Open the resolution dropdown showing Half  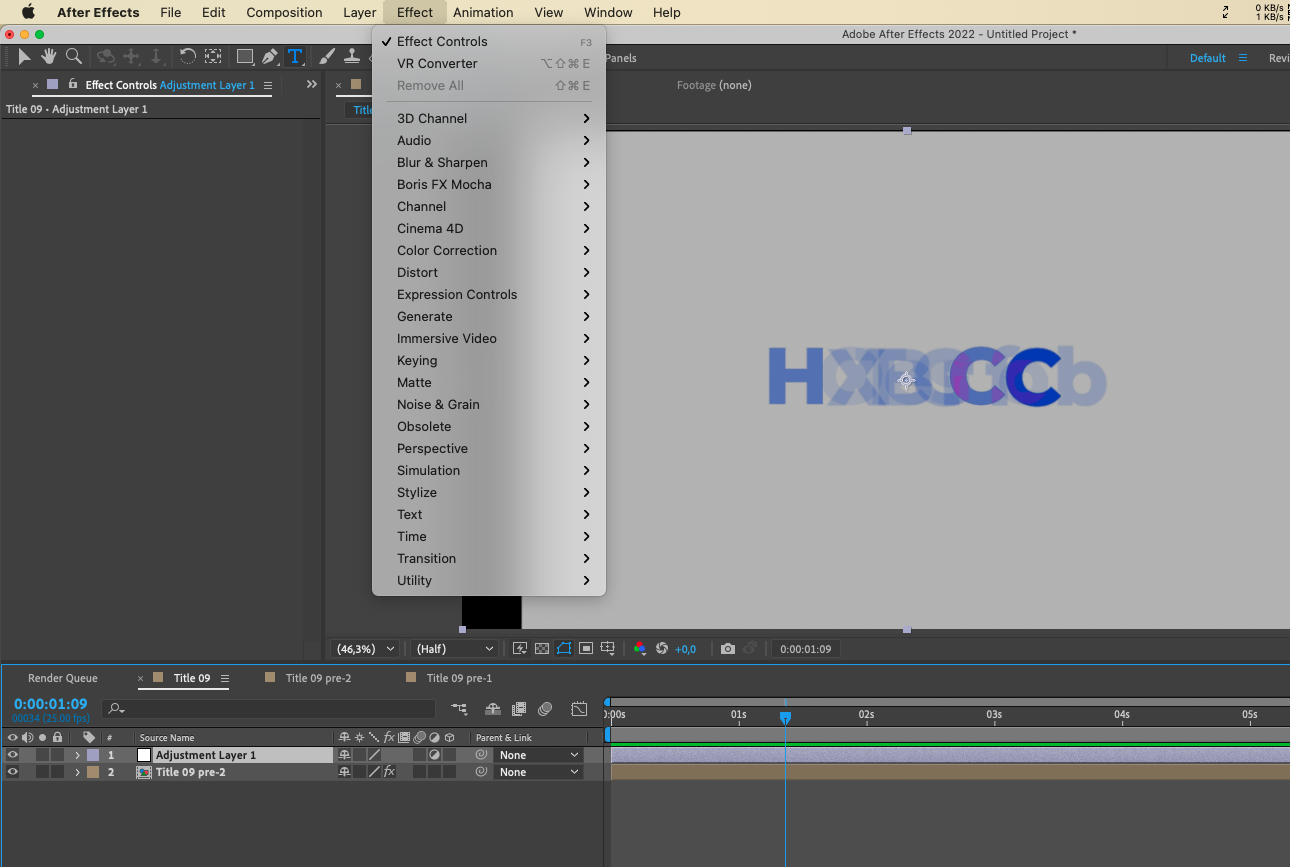(455, 649)
